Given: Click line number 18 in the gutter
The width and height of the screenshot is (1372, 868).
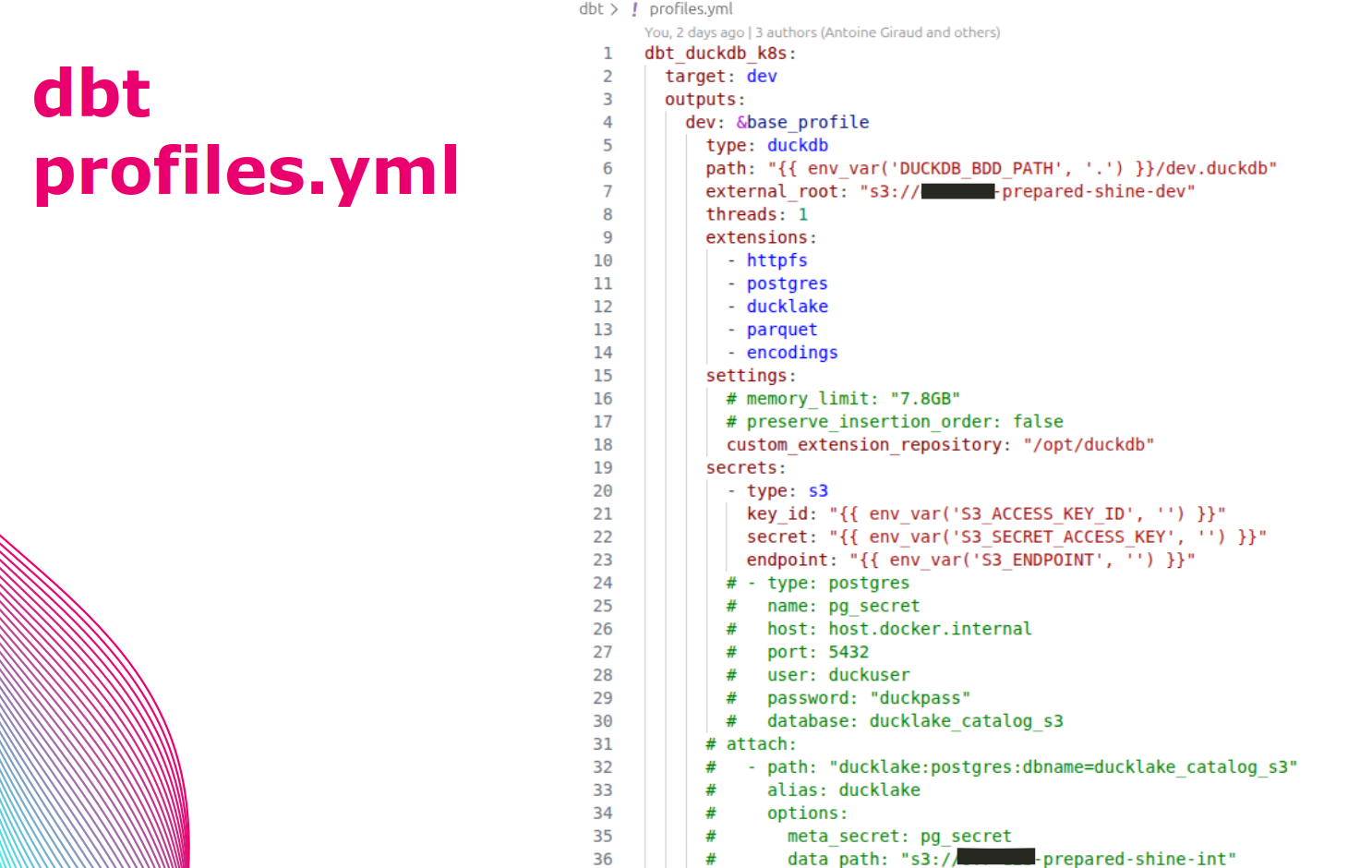Looking at the screenshot, I should (x=603, y=444).
